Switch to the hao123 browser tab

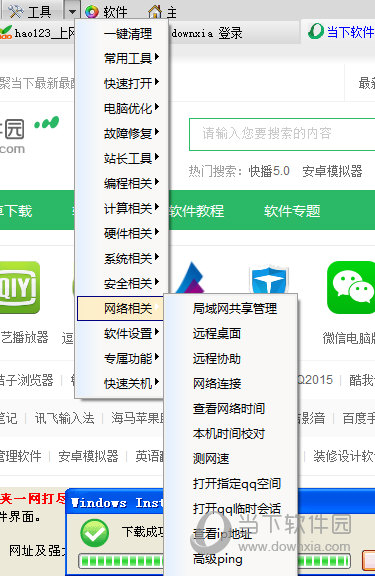click(x=38, y=33)
